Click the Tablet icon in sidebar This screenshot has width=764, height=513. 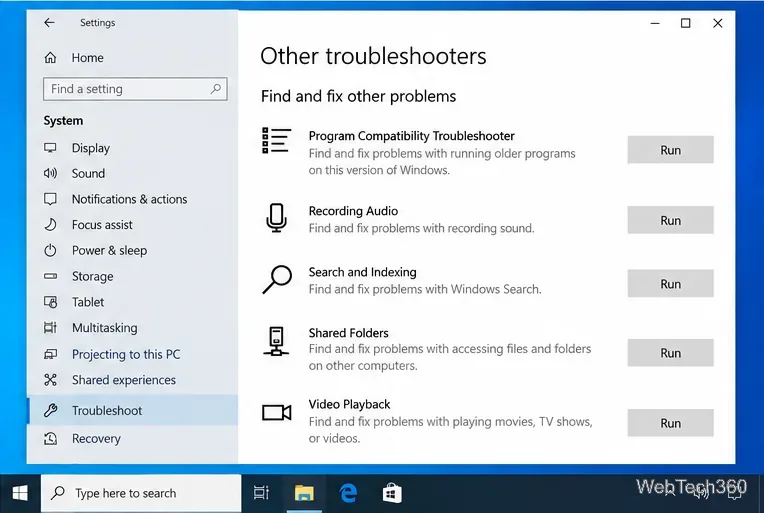coord(50,302)
